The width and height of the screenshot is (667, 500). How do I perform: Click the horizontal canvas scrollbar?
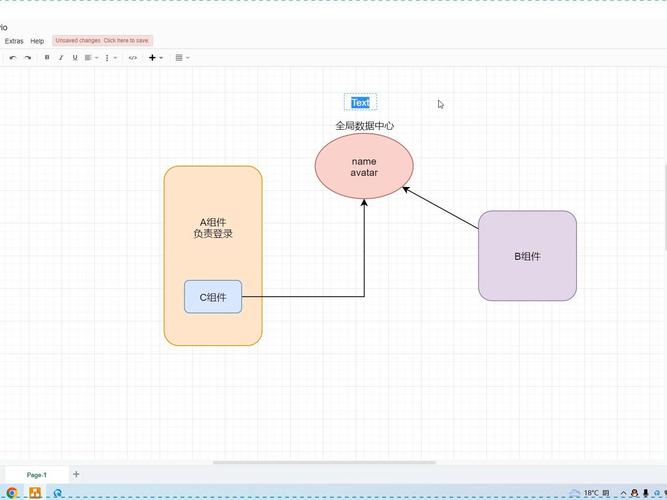(x=324, y=463)
